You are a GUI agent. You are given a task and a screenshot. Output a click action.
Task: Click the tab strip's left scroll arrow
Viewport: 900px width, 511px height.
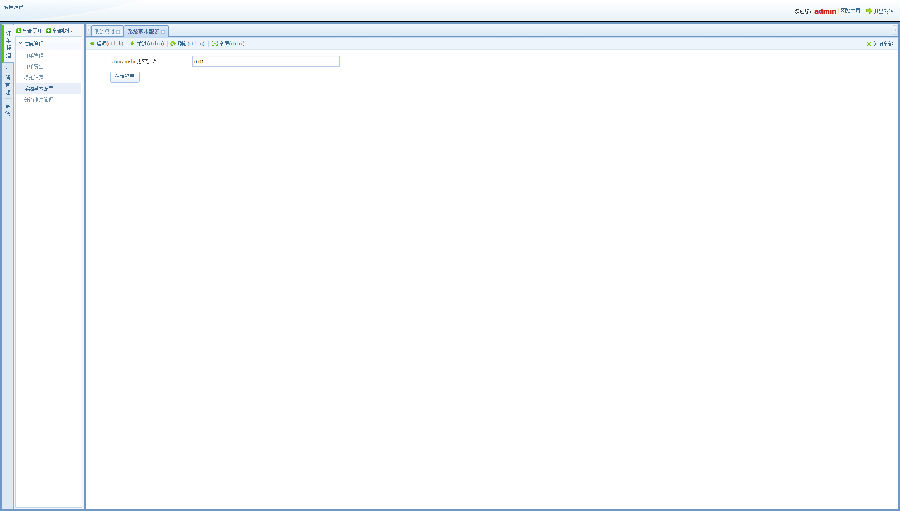(x=88, y=32)
